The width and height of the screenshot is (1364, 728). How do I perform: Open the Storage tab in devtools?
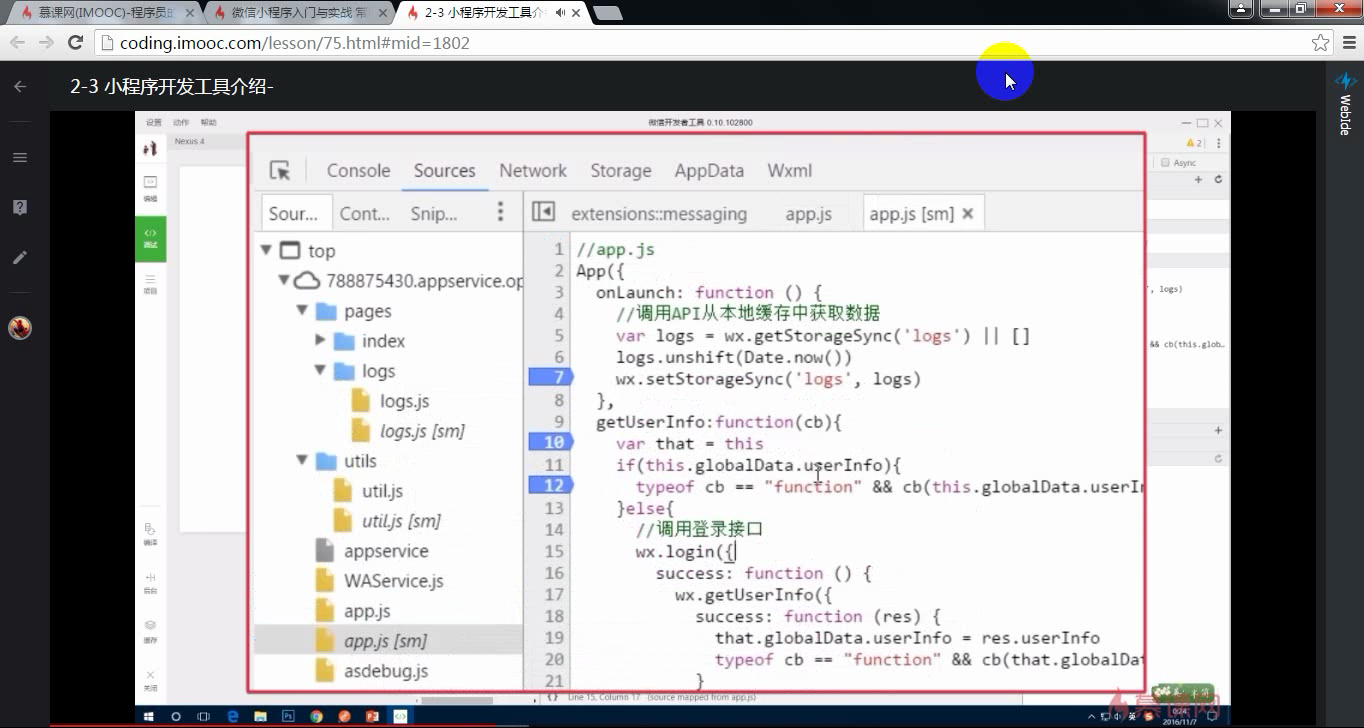(x=621, y=171)
